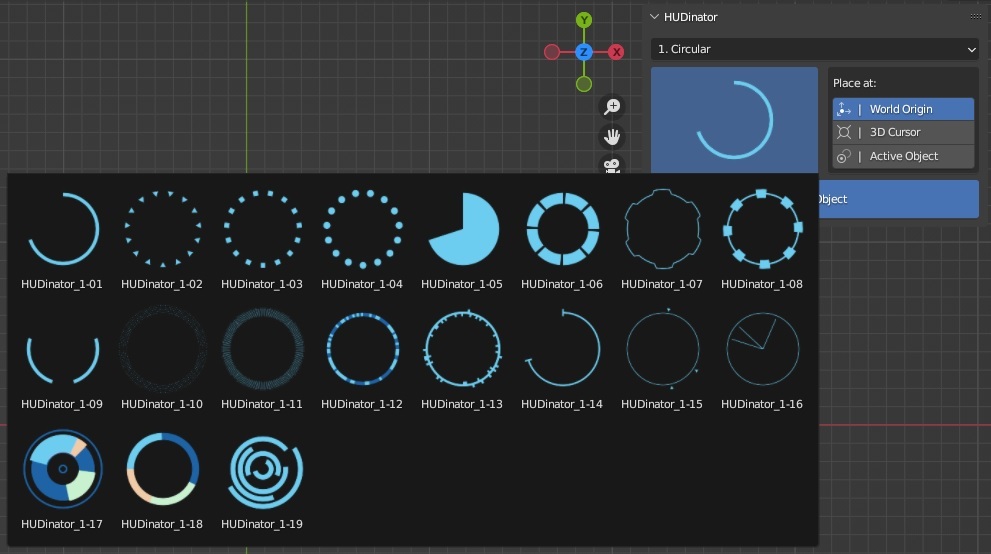This screenshot has width=991, height=554.
Task: Pick HUDinator_1-05 pie shape
Action: [463, 229]
